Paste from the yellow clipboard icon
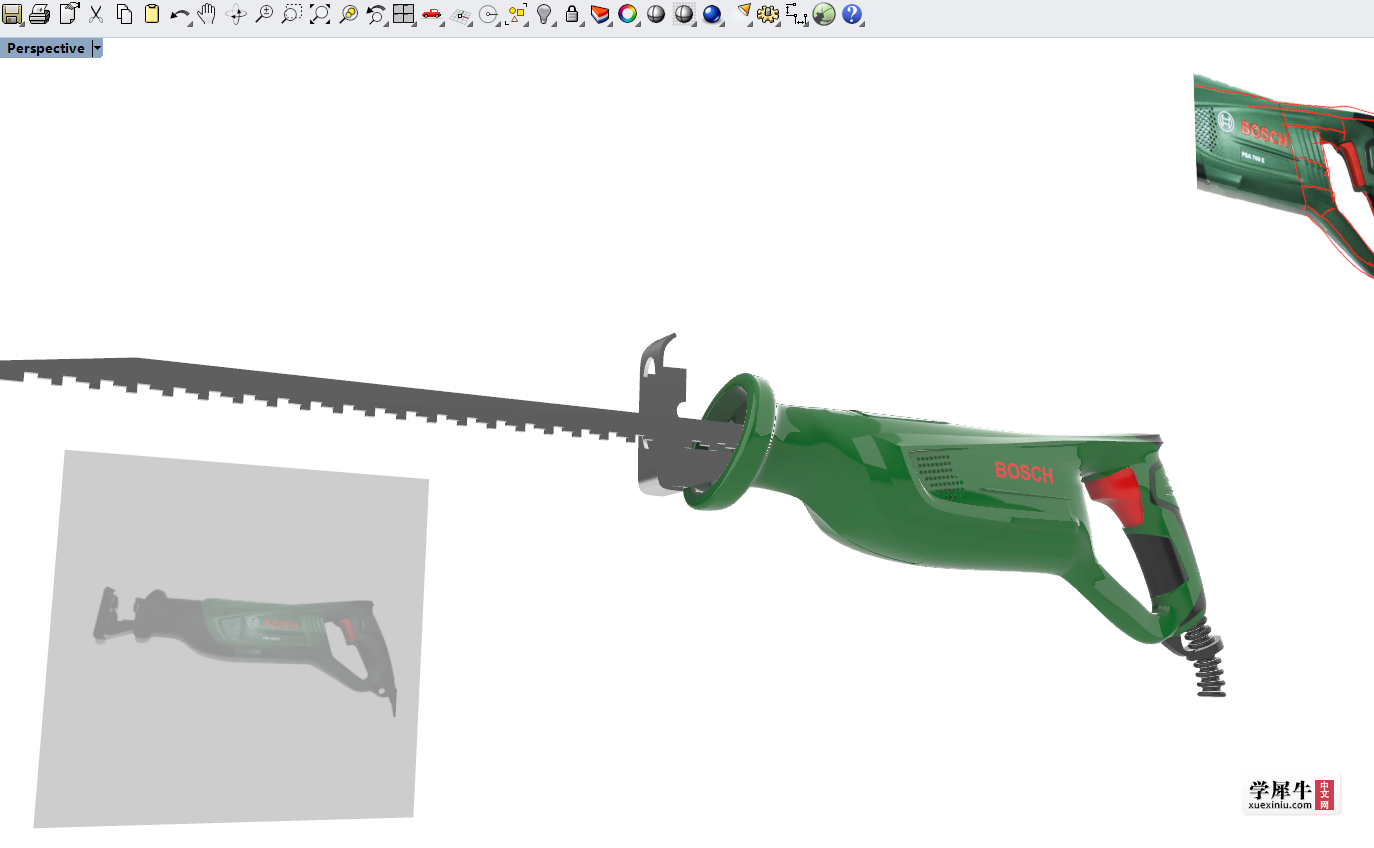The height and width of the screenshot is (848, 1374). (152, 14)
